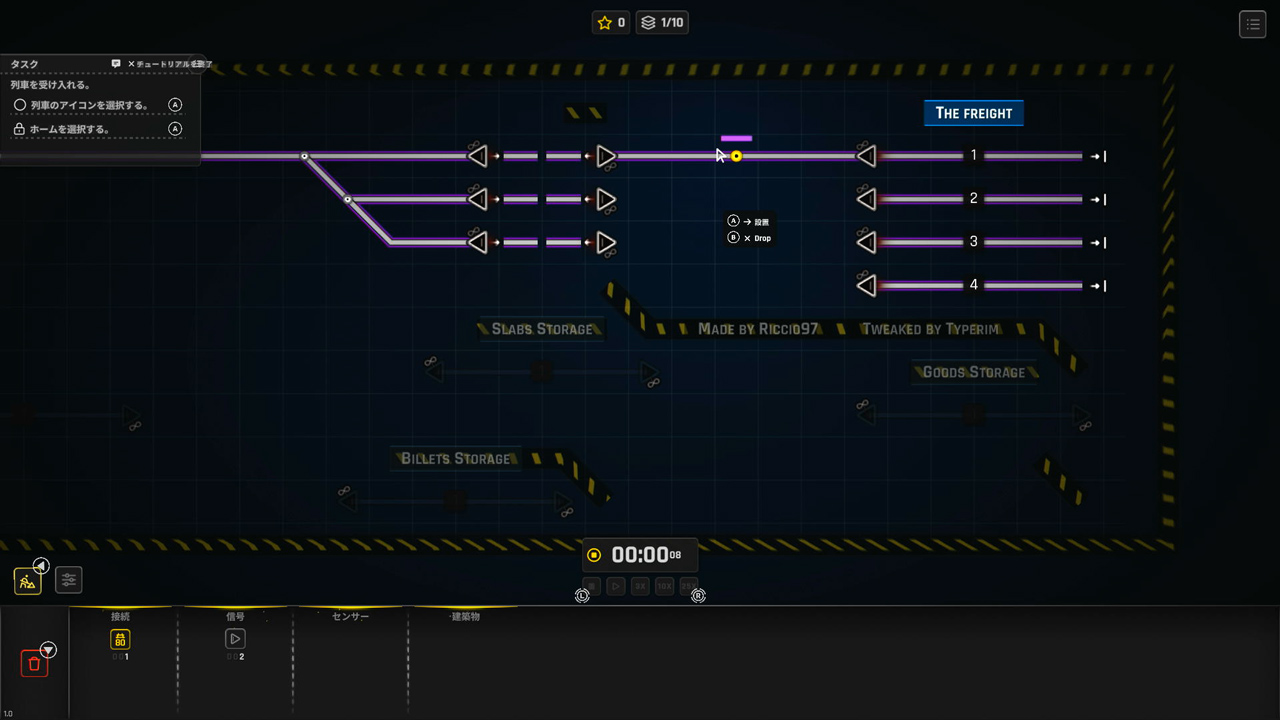Expand the delete tool down-arrow options

pos(48,650)
